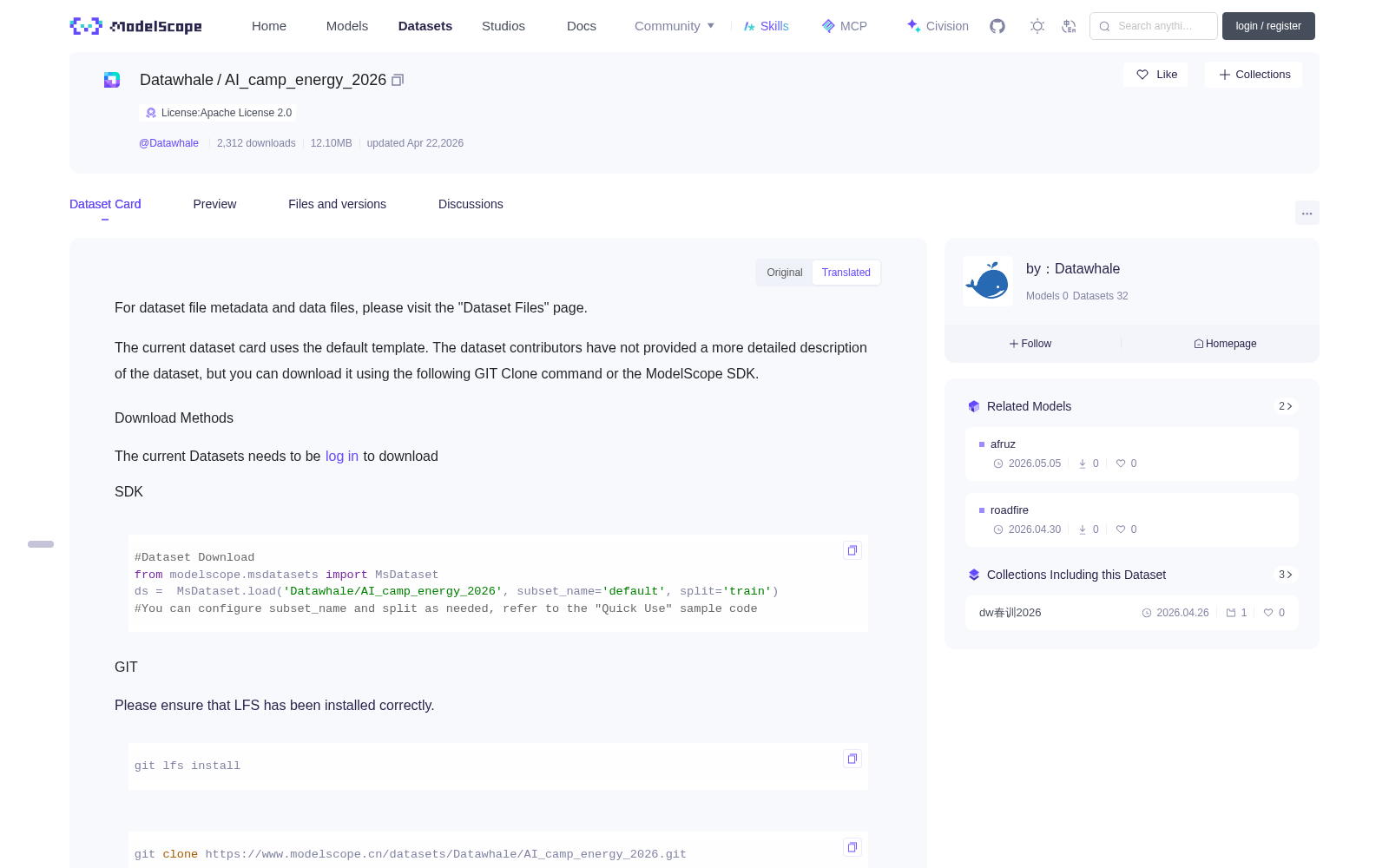Select the Preview tab
The width and height of the screenshot is (1389, 868).
214,204
